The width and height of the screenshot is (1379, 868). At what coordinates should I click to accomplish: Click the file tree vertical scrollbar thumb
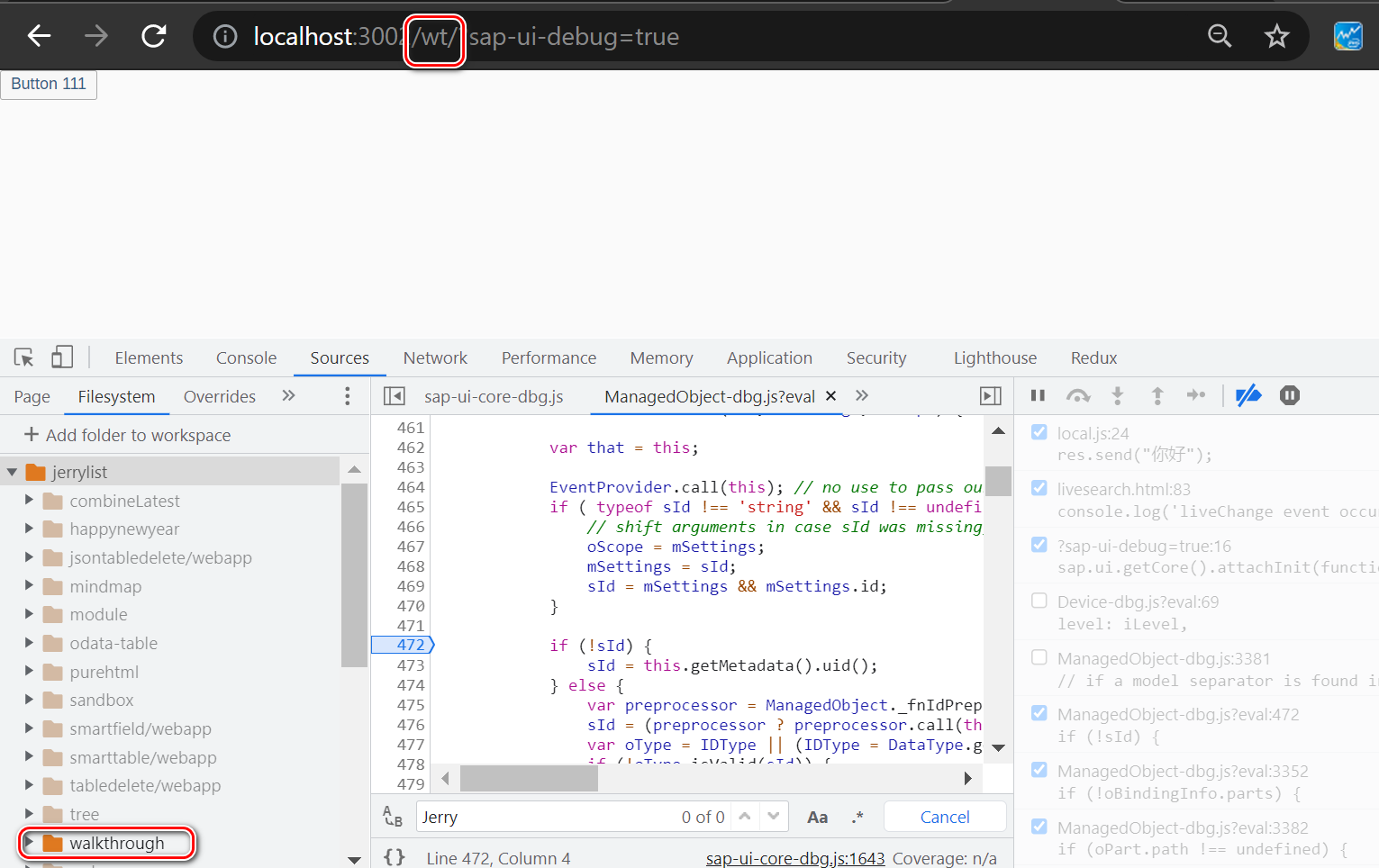[354, 574]
